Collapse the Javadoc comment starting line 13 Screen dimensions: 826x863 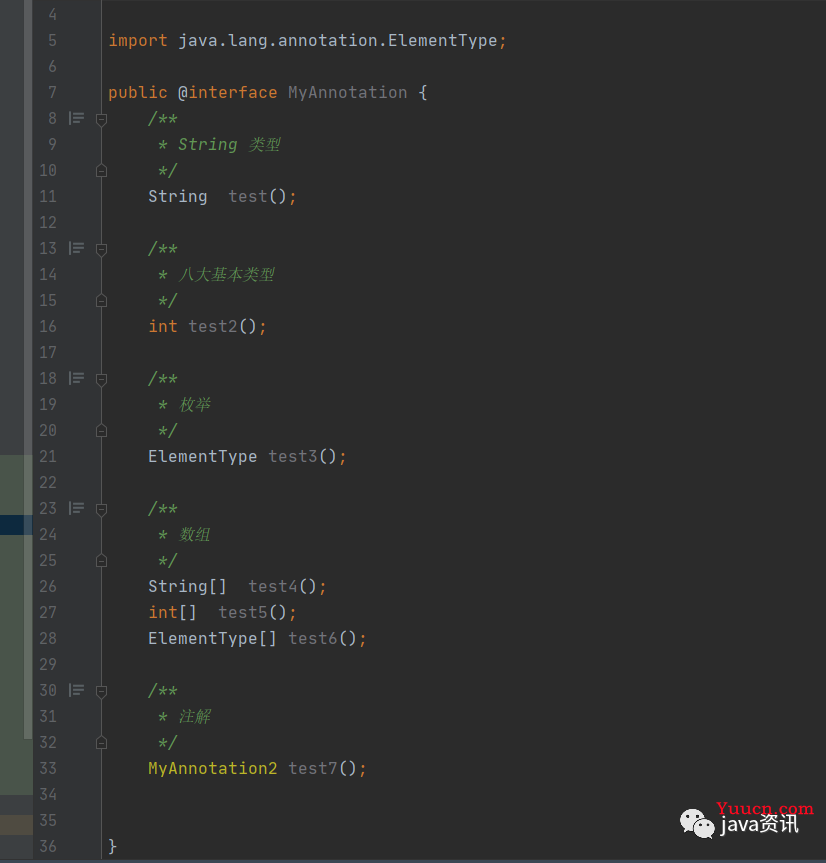[x=101, y=250]
